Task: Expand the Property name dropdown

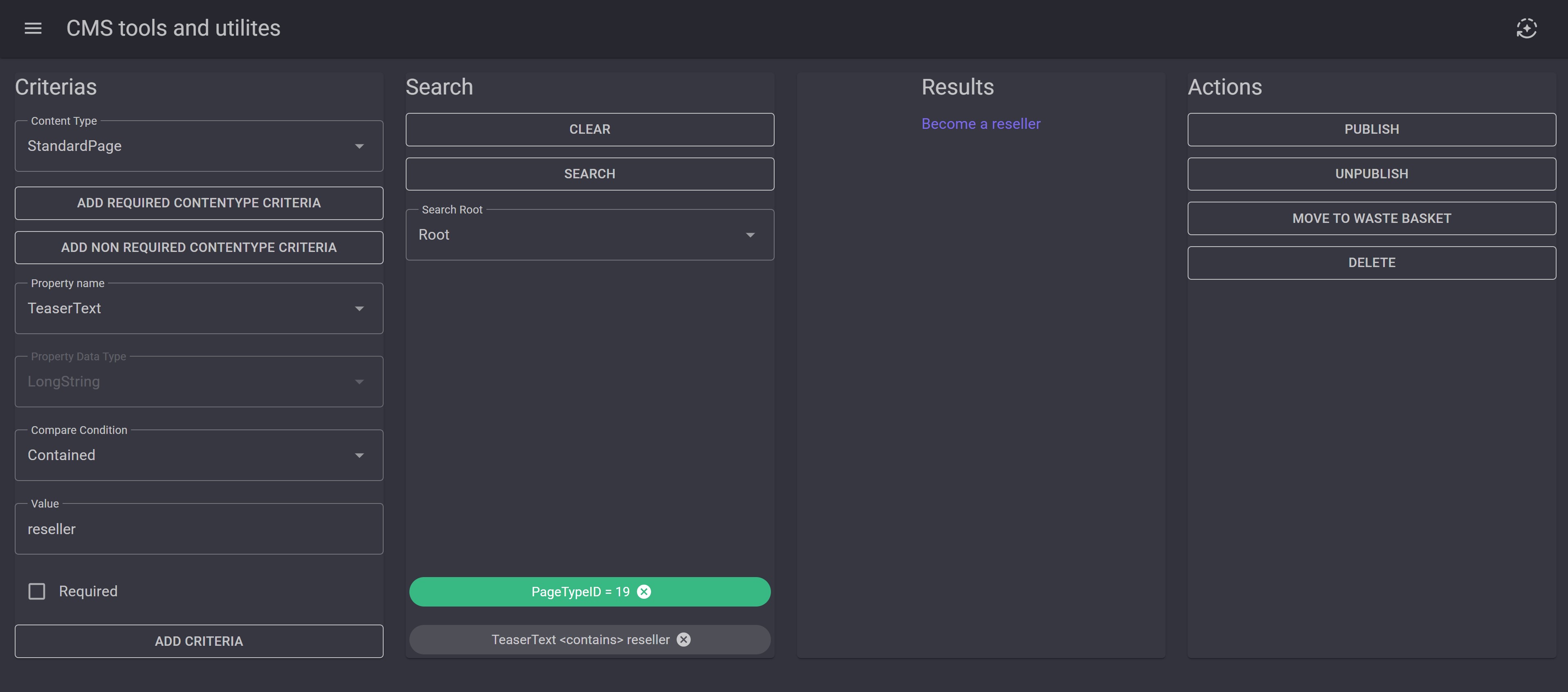Action: [198, 308]
